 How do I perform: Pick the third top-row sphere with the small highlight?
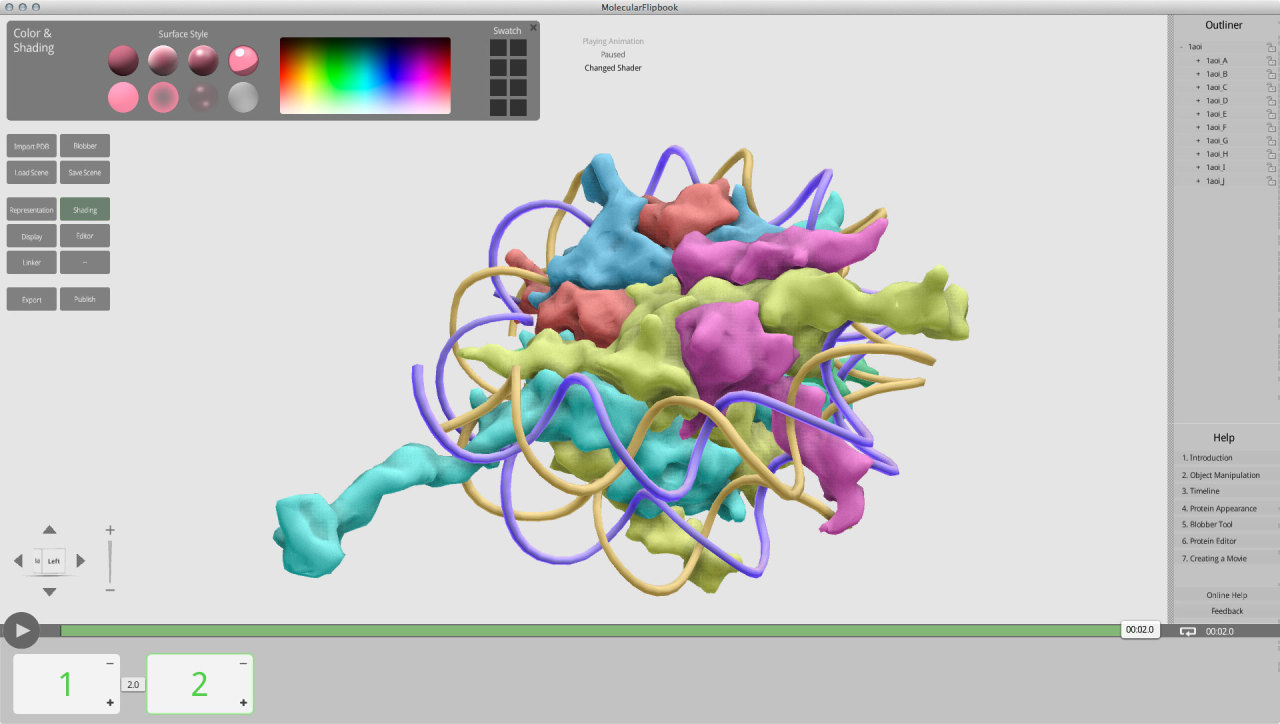click(203, 61)
